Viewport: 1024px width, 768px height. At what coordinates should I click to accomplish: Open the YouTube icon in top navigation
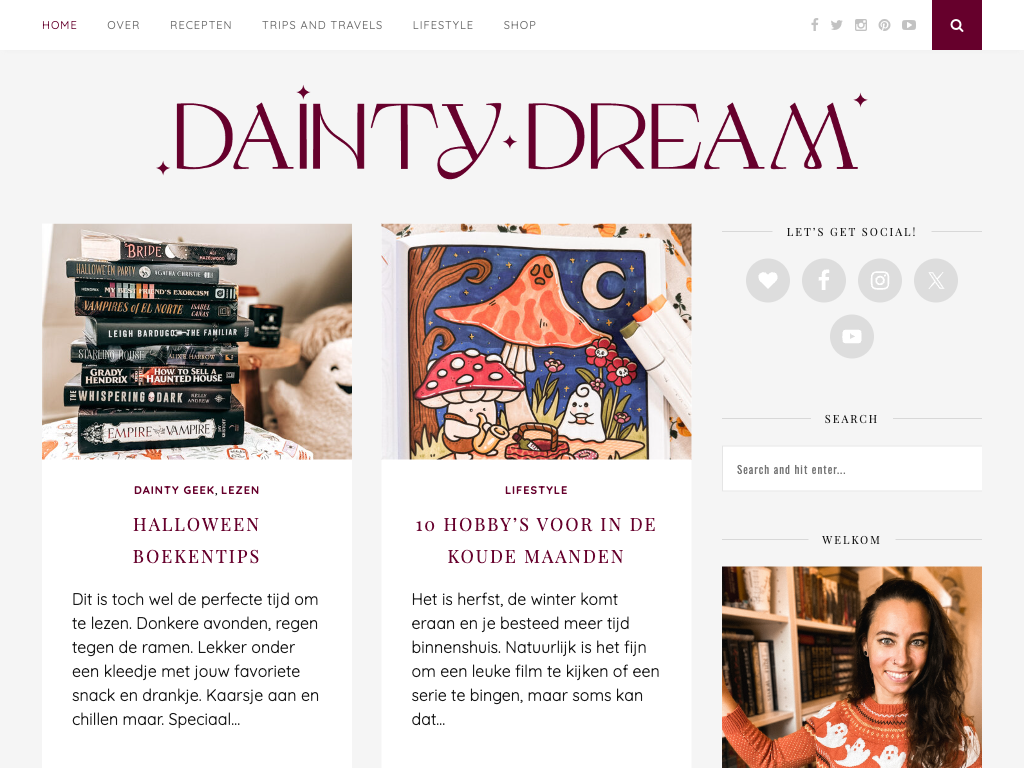coord(908,25)
